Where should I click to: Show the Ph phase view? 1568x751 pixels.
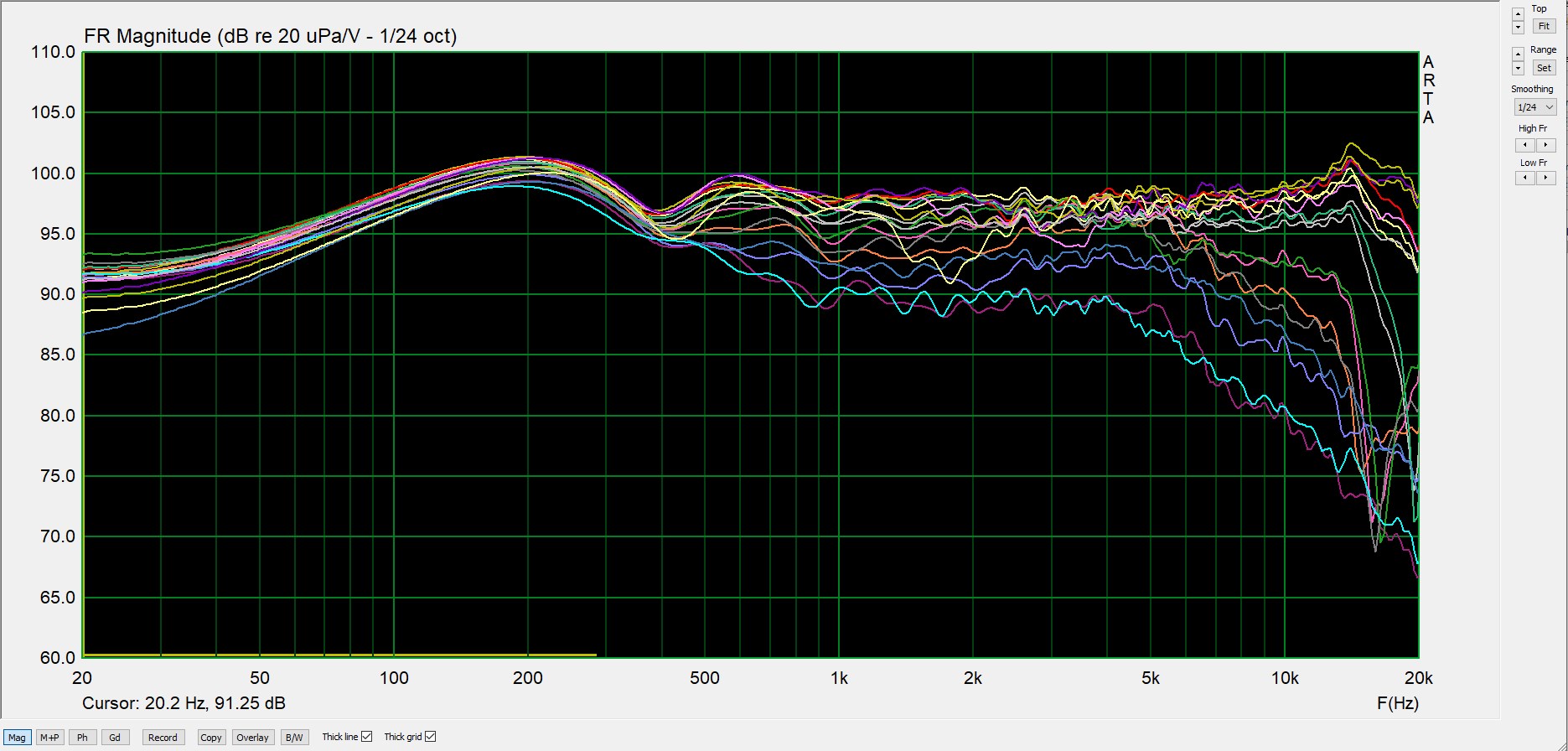tap(82, 738)
